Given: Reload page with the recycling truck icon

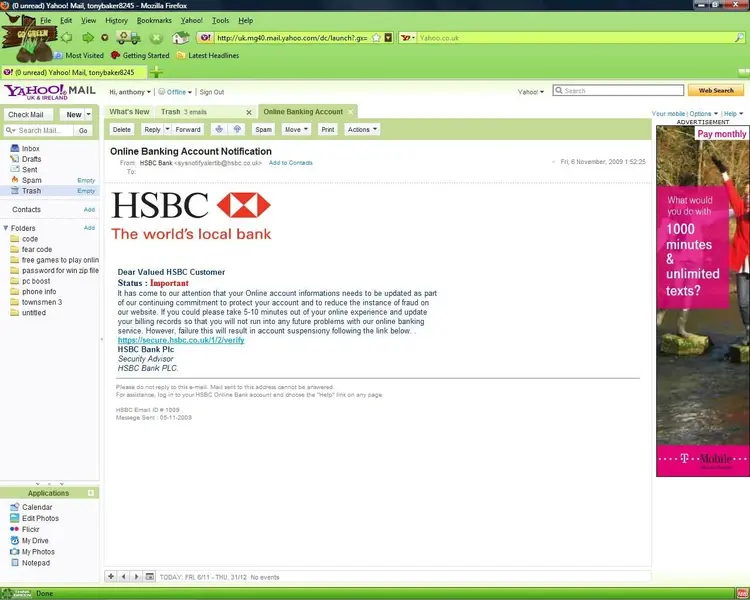Looking at the screenshot, I should [129, 37].
